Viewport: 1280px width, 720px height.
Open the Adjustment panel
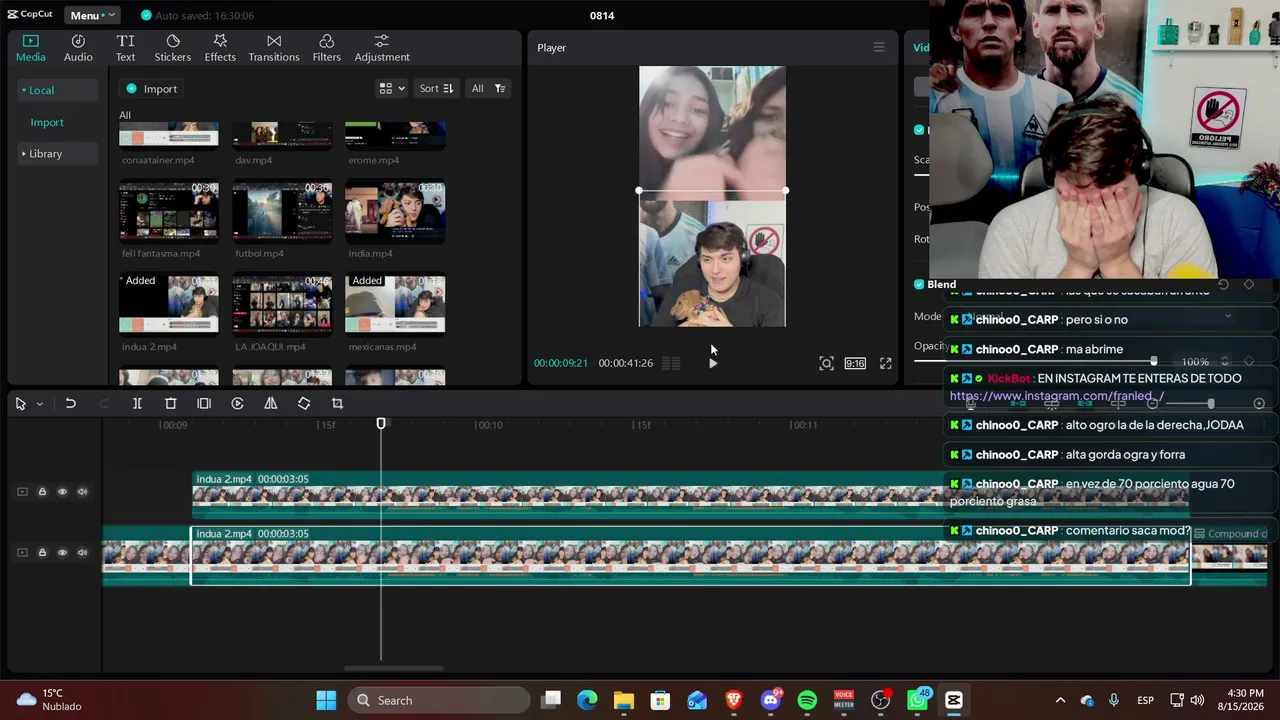click(x=382, y=48)
